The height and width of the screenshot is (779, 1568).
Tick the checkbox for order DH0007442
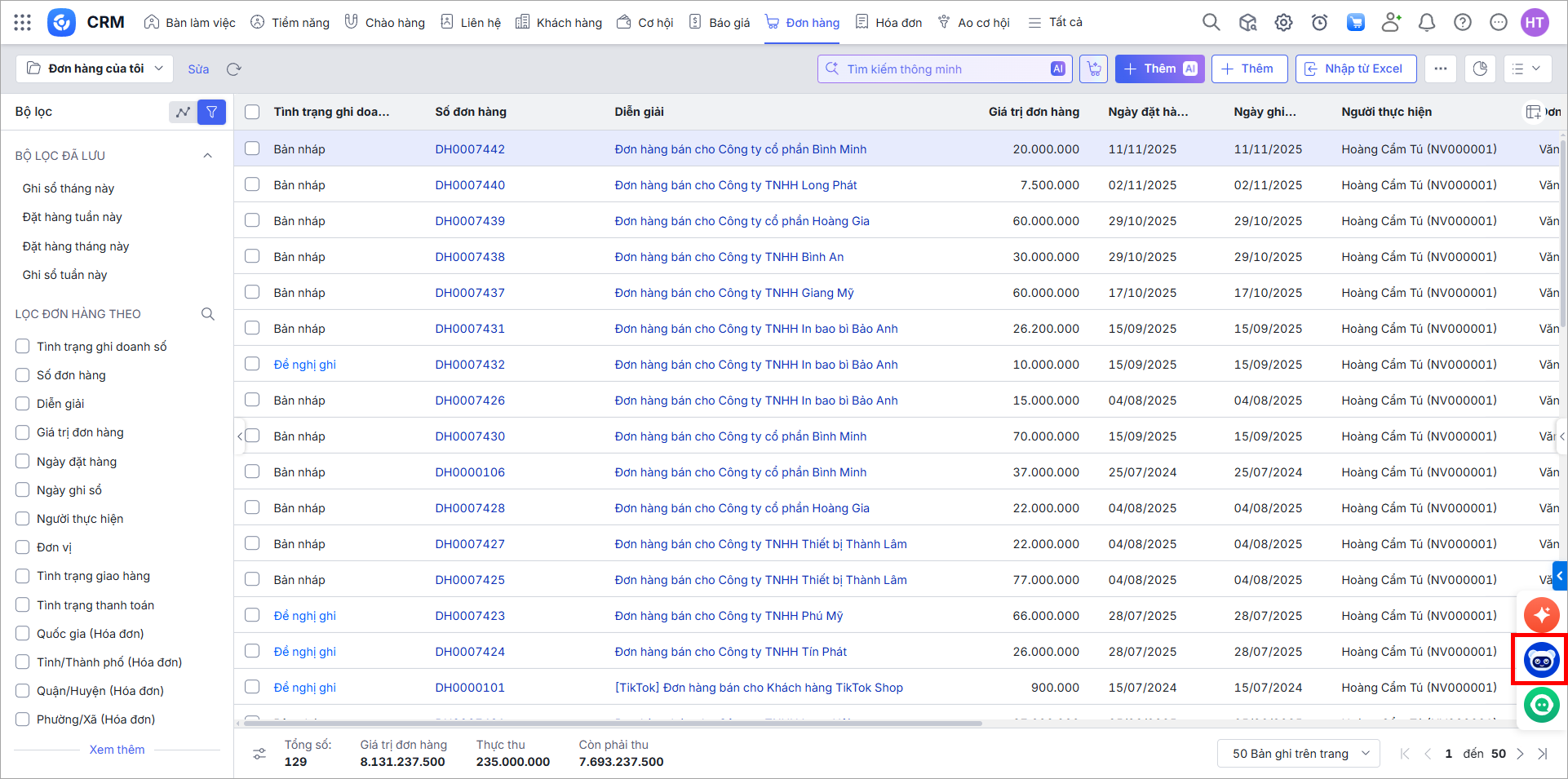pos(252,148)
